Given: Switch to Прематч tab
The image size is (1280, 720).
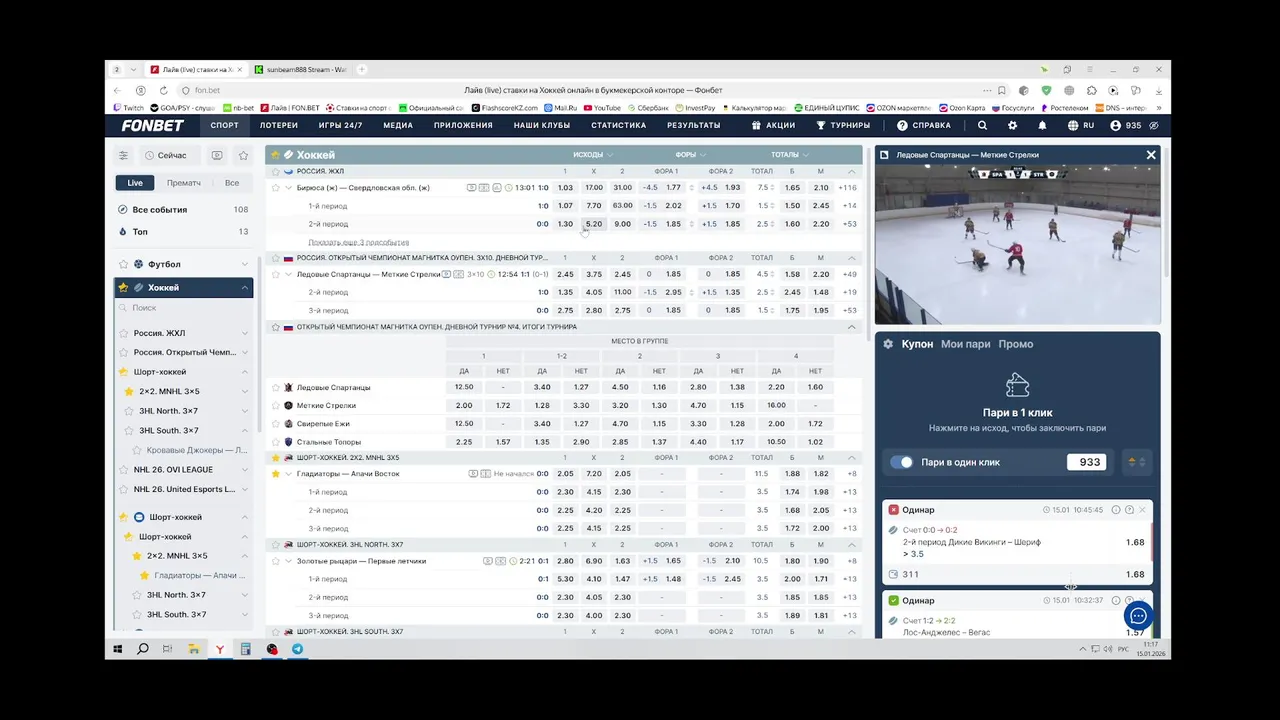Looking at the screenshot, I should 184,183.
